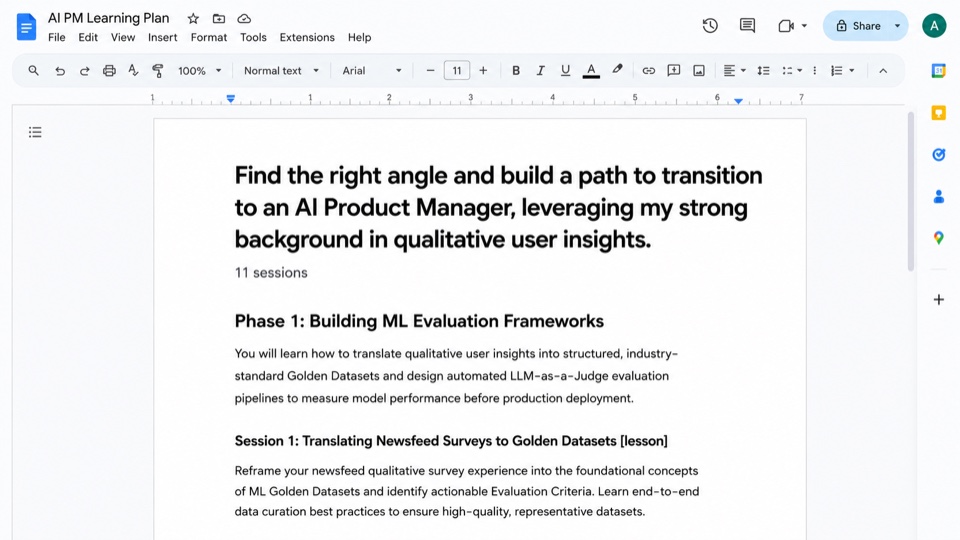Open the Google account avatar A
The height and width of the screenshot is (540, 960).
934,26
